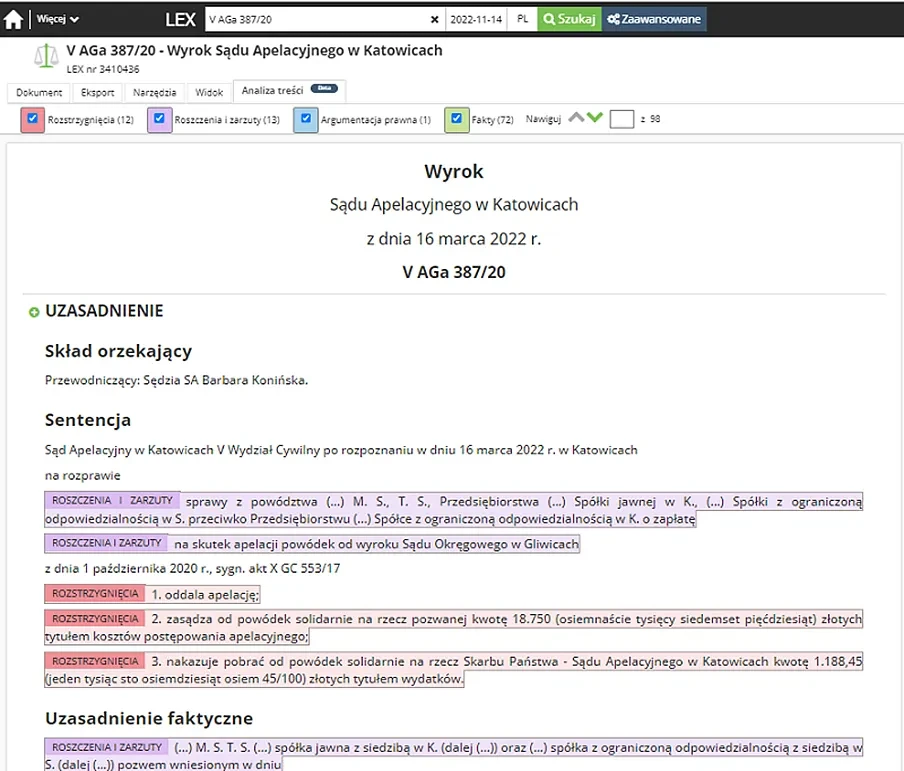Open the Więcej dropdown menu
Image resolution: width=904 pixels, height=771 pixels.
point(58,19)
